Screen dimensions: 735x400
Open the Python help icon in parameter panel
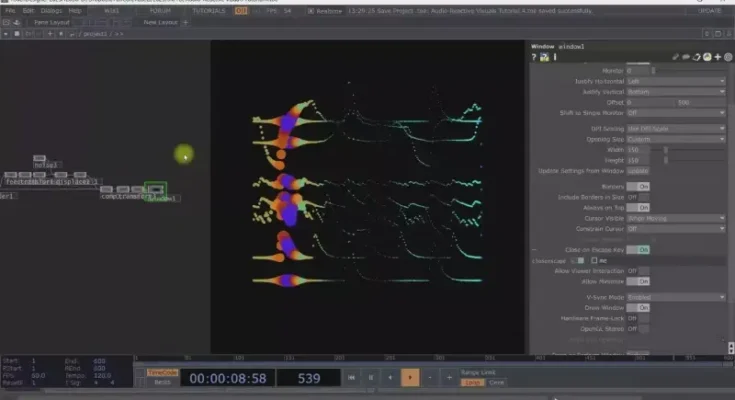tap(544, 57)
